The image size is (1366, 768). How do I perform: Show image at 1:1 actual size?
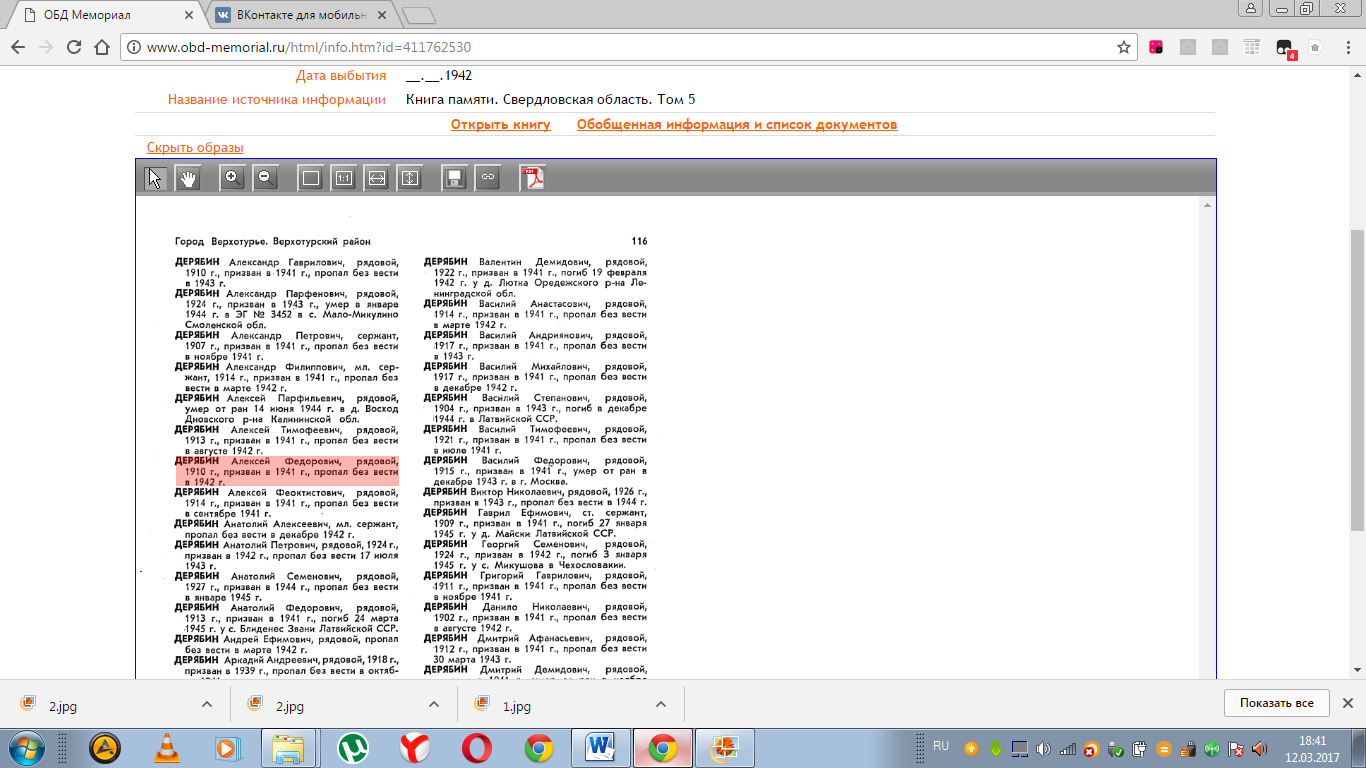coord(343,178)
